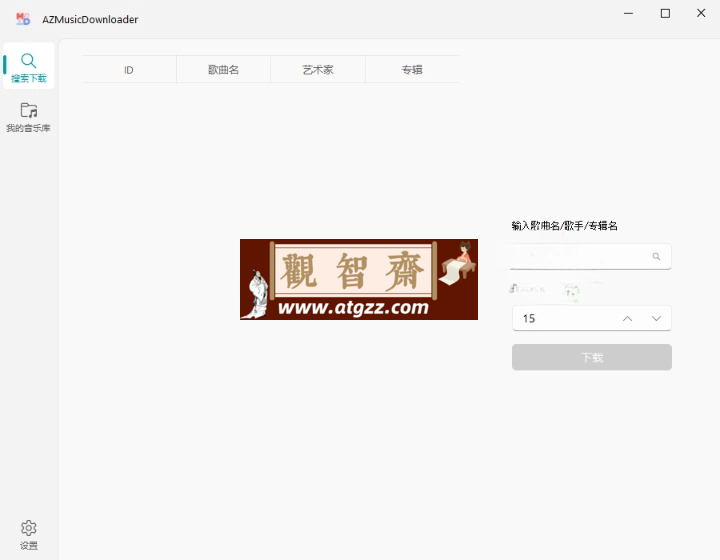Click the 专辑 column header
The width and height of the screenshot is (720, 560).
click(x=412, y=70)
